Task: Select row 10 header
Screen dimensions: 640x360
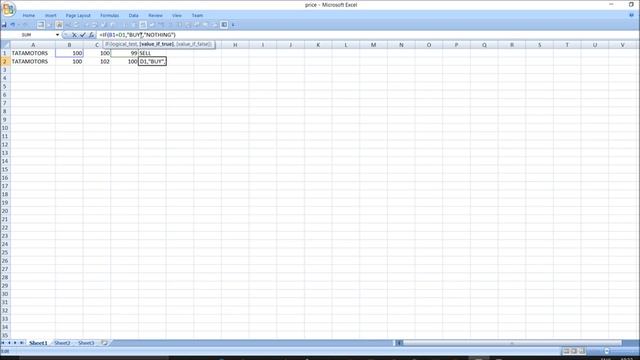Action: coord(5,128)
